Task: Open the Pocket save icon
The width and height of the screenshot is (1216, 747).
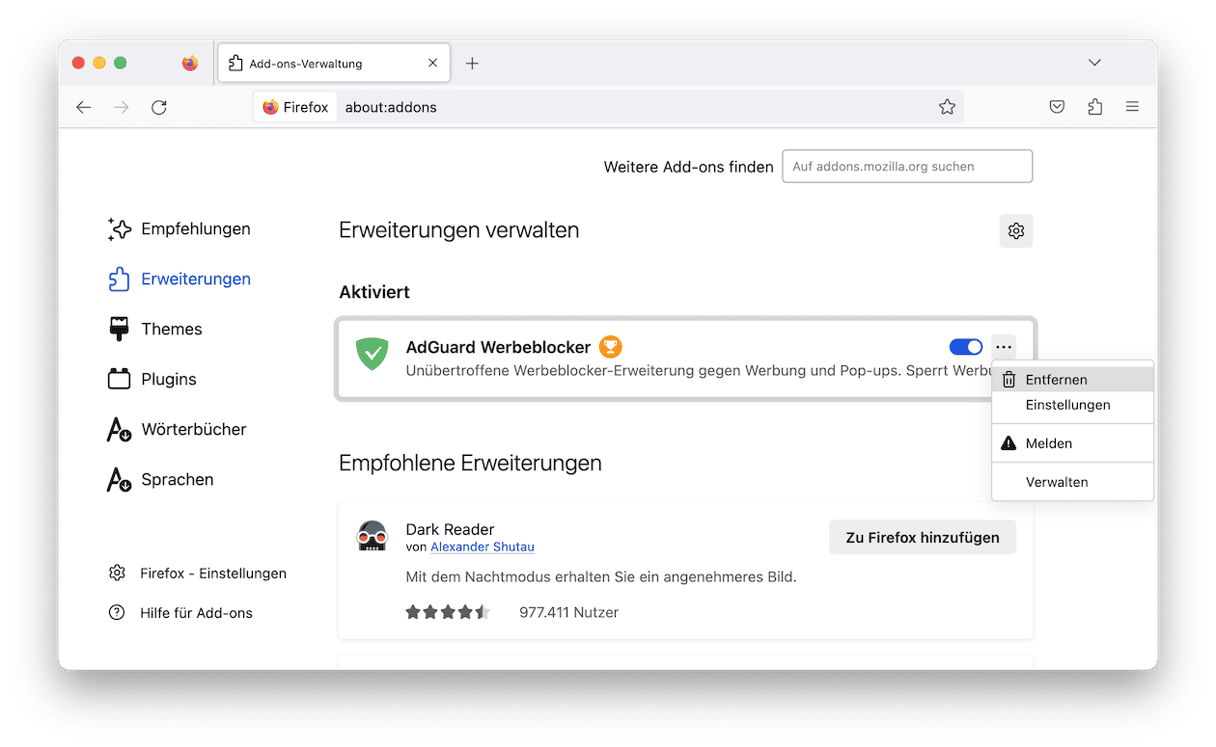Action: 1057,107
